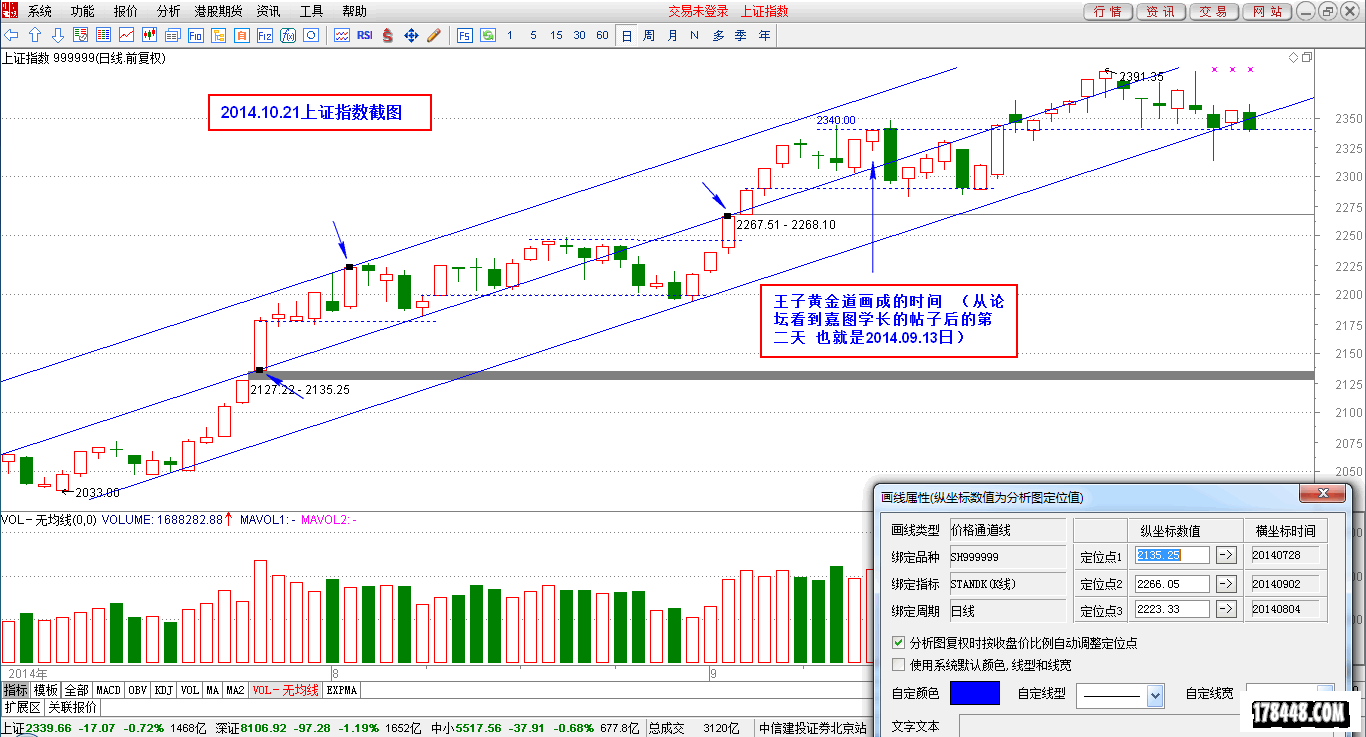Open the 自定线型 line style dropdown

tap(1156, 696)
